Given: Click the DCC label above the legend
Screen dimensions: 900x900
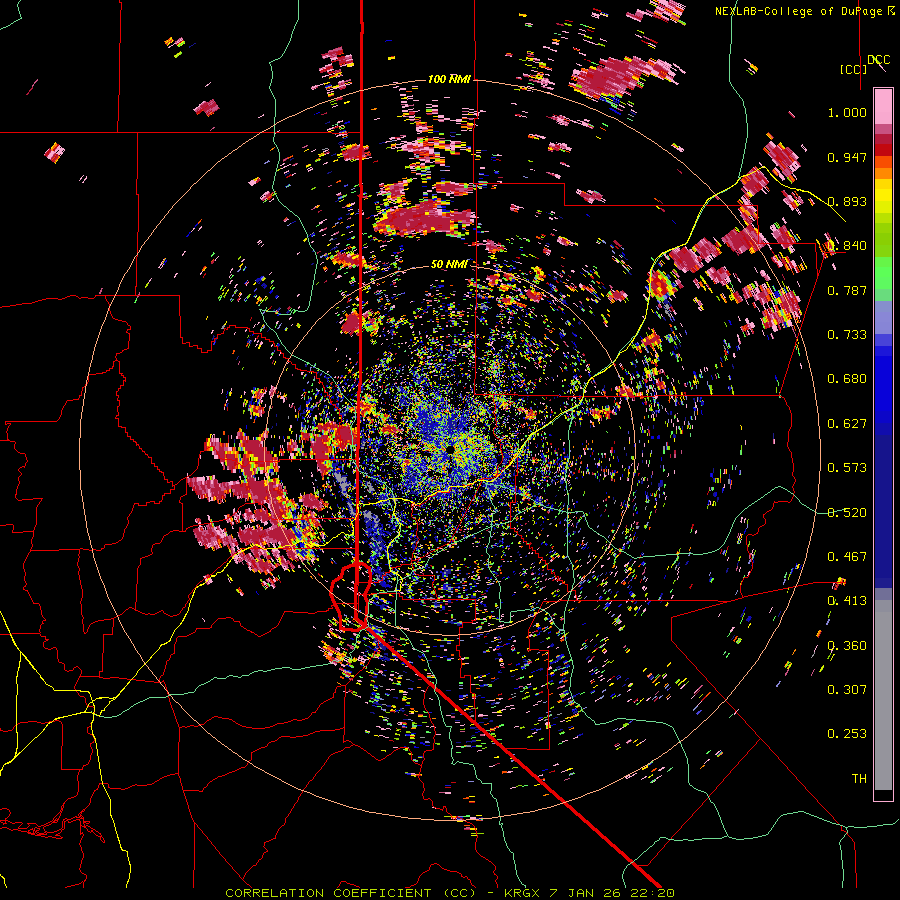Looking at the screenshot, I should click(x=878, y=60).
